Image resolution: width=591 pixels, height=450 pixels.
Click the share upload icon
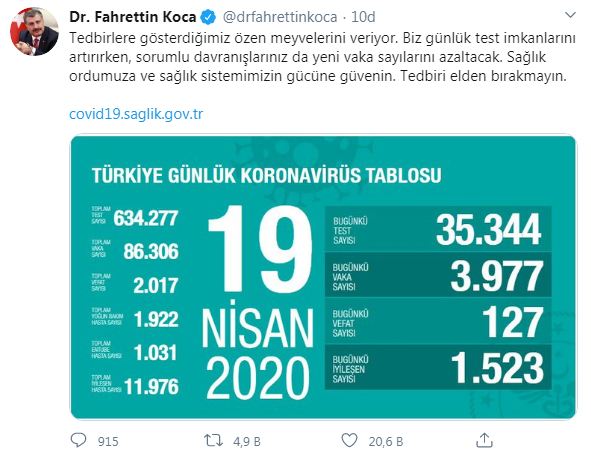click(484, 440)
